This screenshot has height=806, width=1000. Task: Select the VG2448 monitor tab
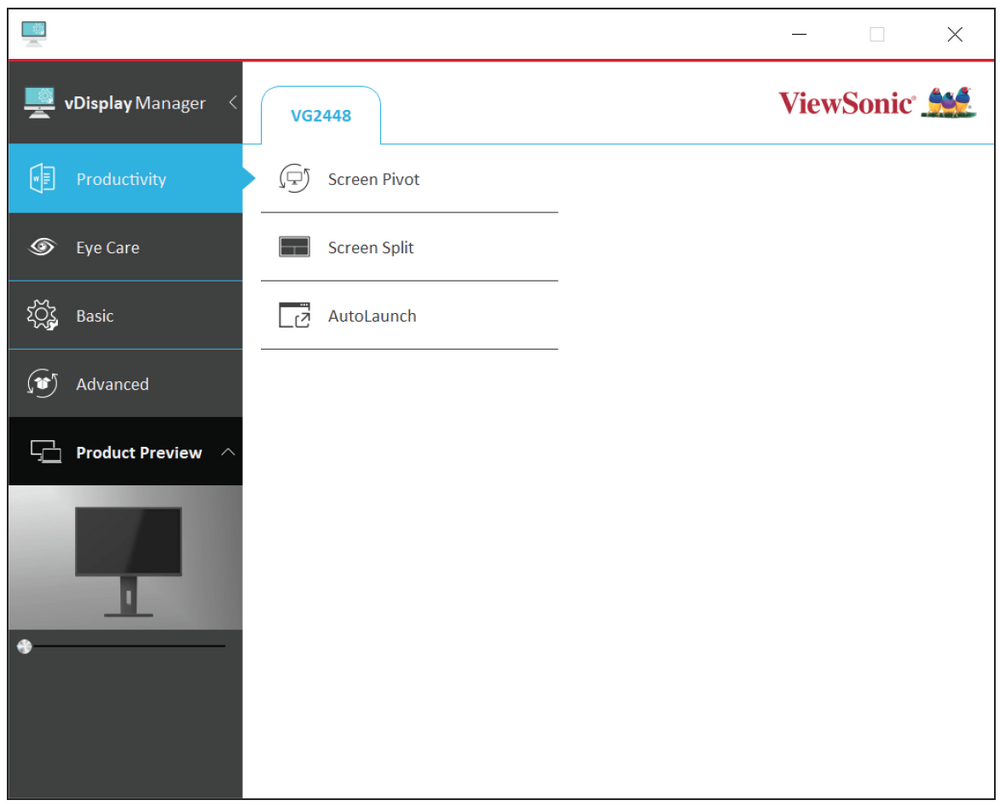(x=321, y=115)
